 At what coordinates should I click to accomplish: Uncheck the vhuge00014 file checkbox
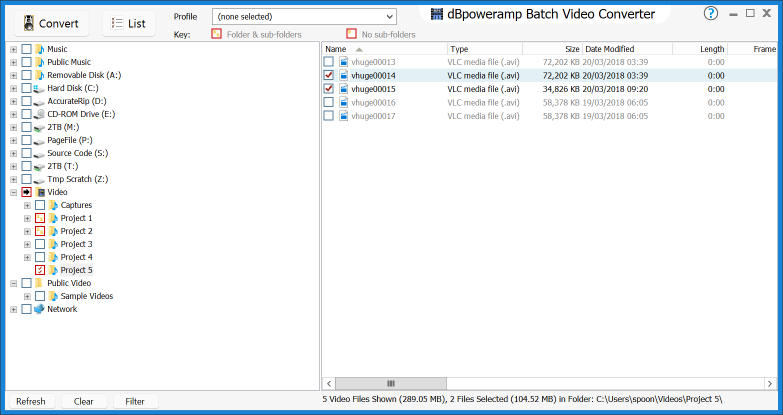coord(329,75)
